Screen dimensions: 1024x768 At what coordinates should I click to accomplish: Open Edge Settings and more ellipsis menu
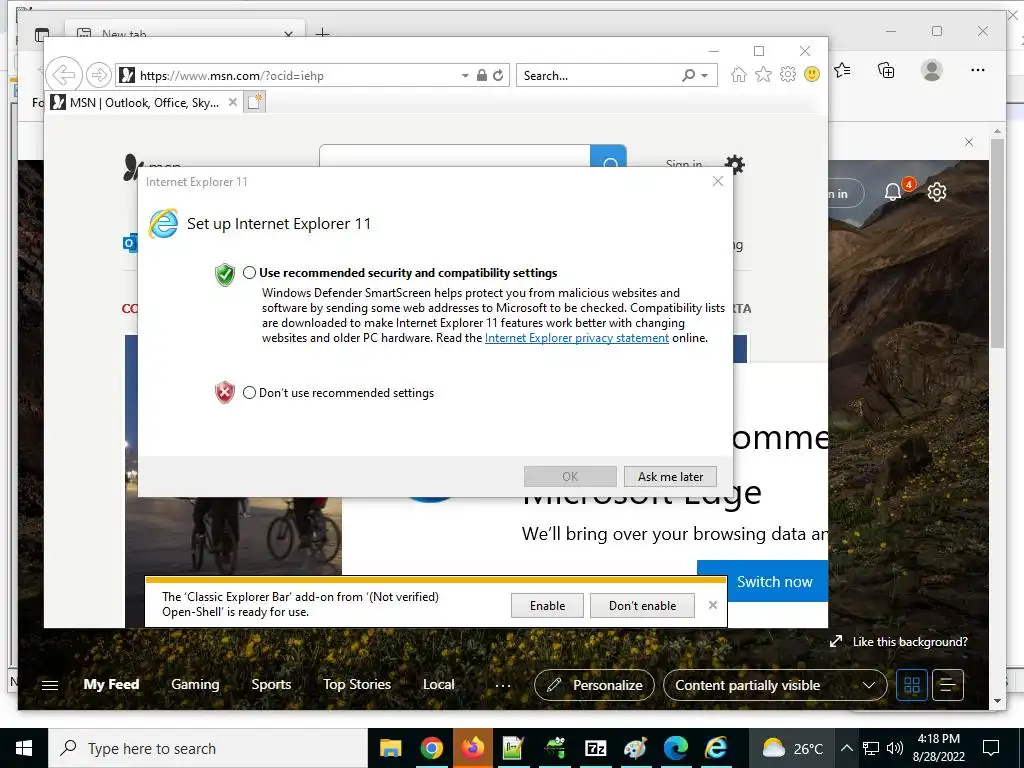977,70
